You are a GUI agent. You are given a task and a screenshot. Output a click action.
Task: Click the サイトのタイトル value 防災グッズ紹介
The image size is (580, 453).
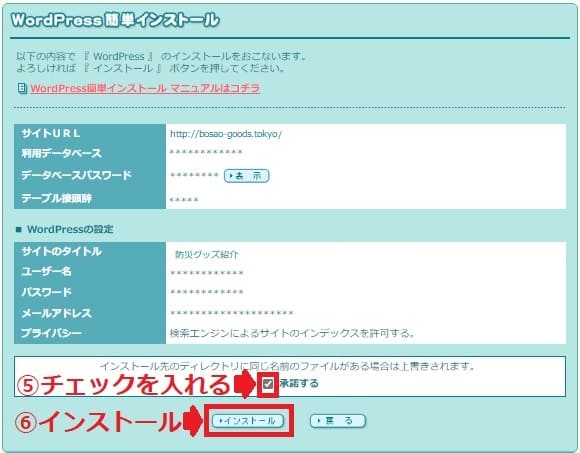(x=206, y=254)
